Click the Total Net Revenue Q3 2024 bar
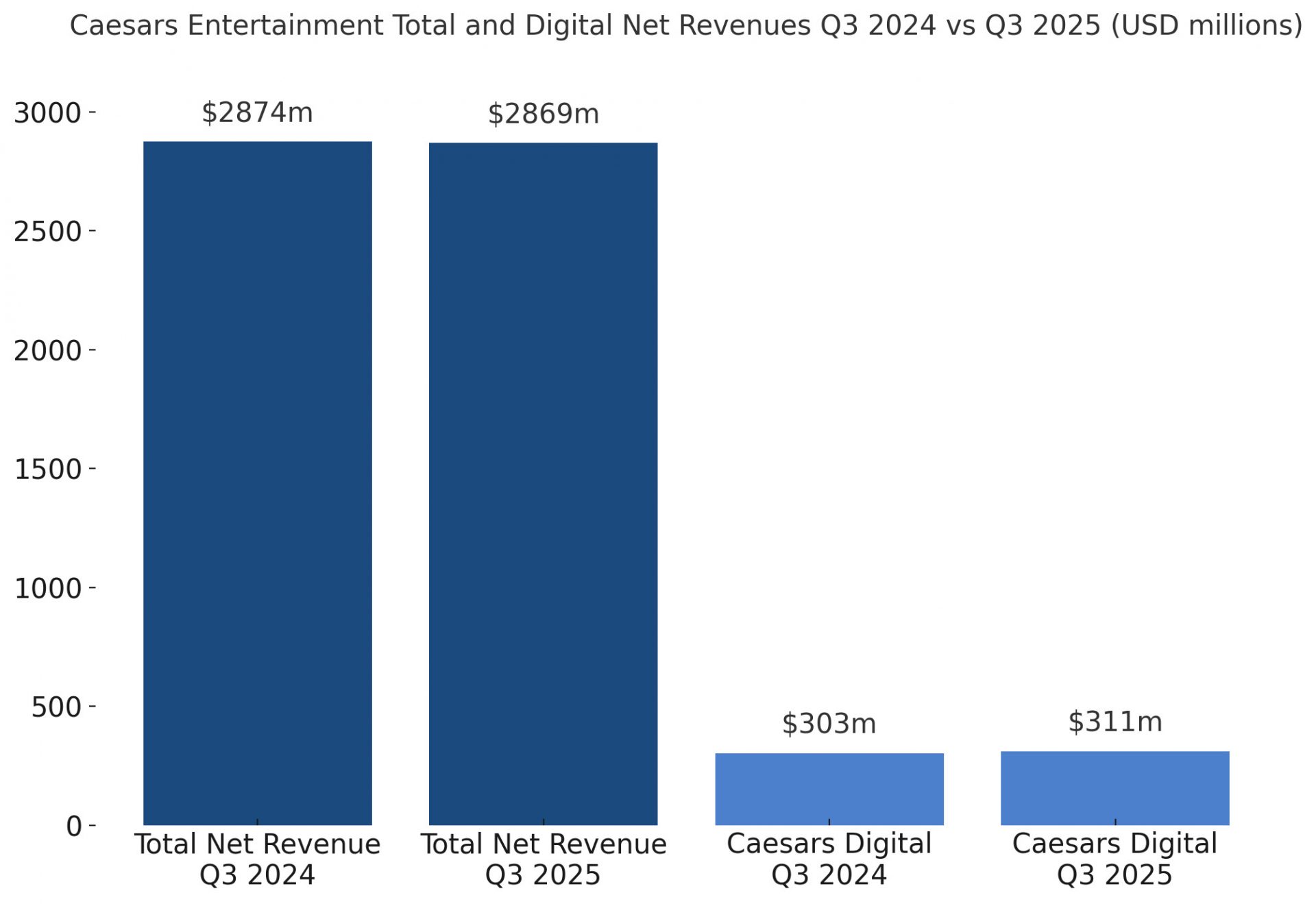This screenshot has width=1316, height=904. coord(257,483)
